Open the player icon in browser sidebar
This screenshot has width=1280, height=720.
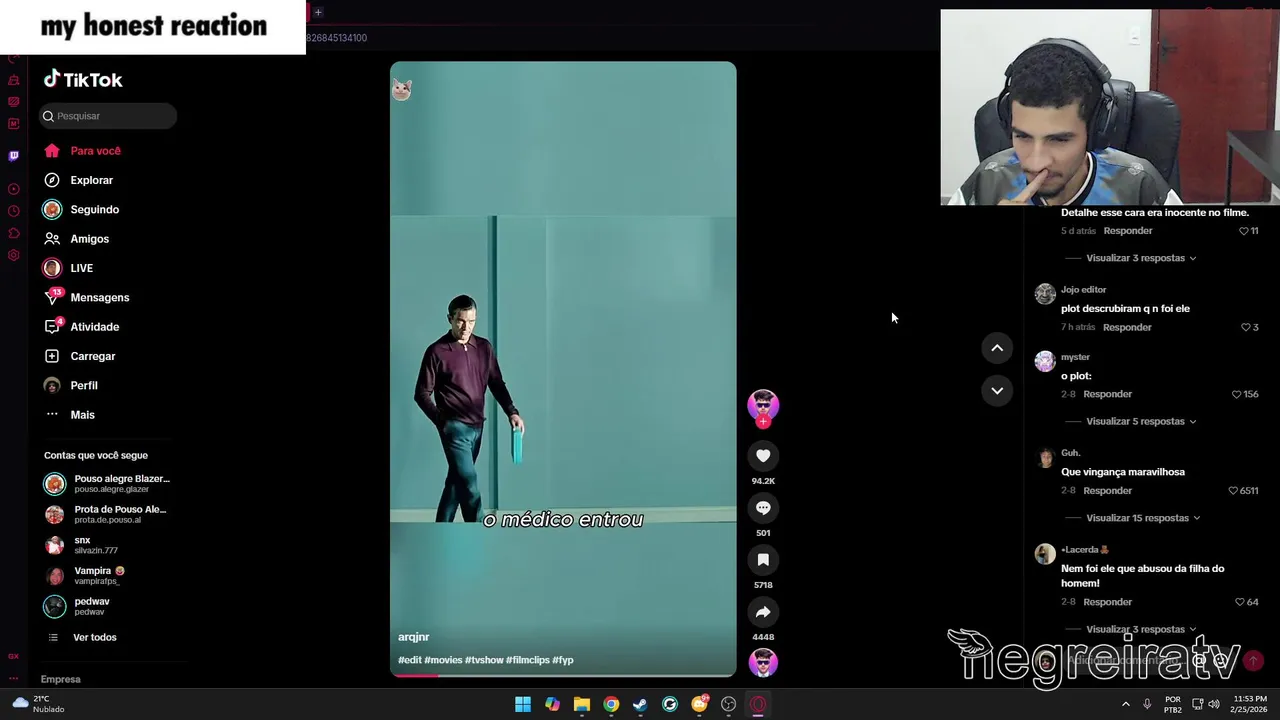click(x=14, y=189)
